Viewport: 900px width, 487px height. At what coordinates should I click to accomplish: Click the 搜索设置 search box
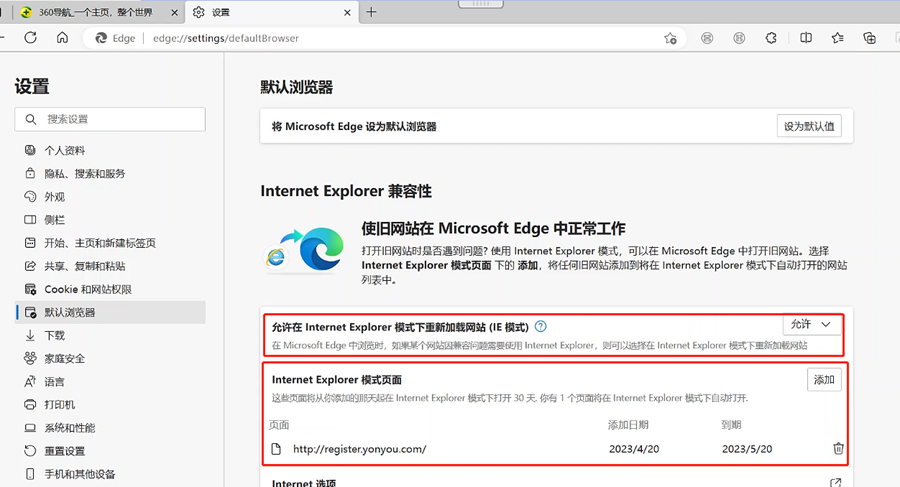coord(110,119)
